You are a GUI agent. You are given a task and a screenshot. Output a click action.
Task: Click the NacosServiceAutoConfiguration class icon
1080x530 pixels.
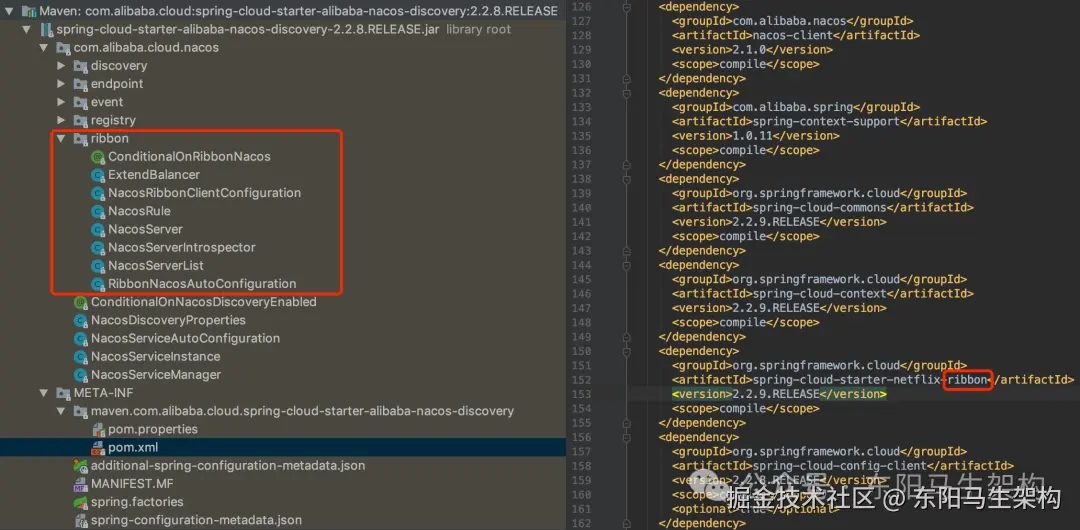pos(81,338)
